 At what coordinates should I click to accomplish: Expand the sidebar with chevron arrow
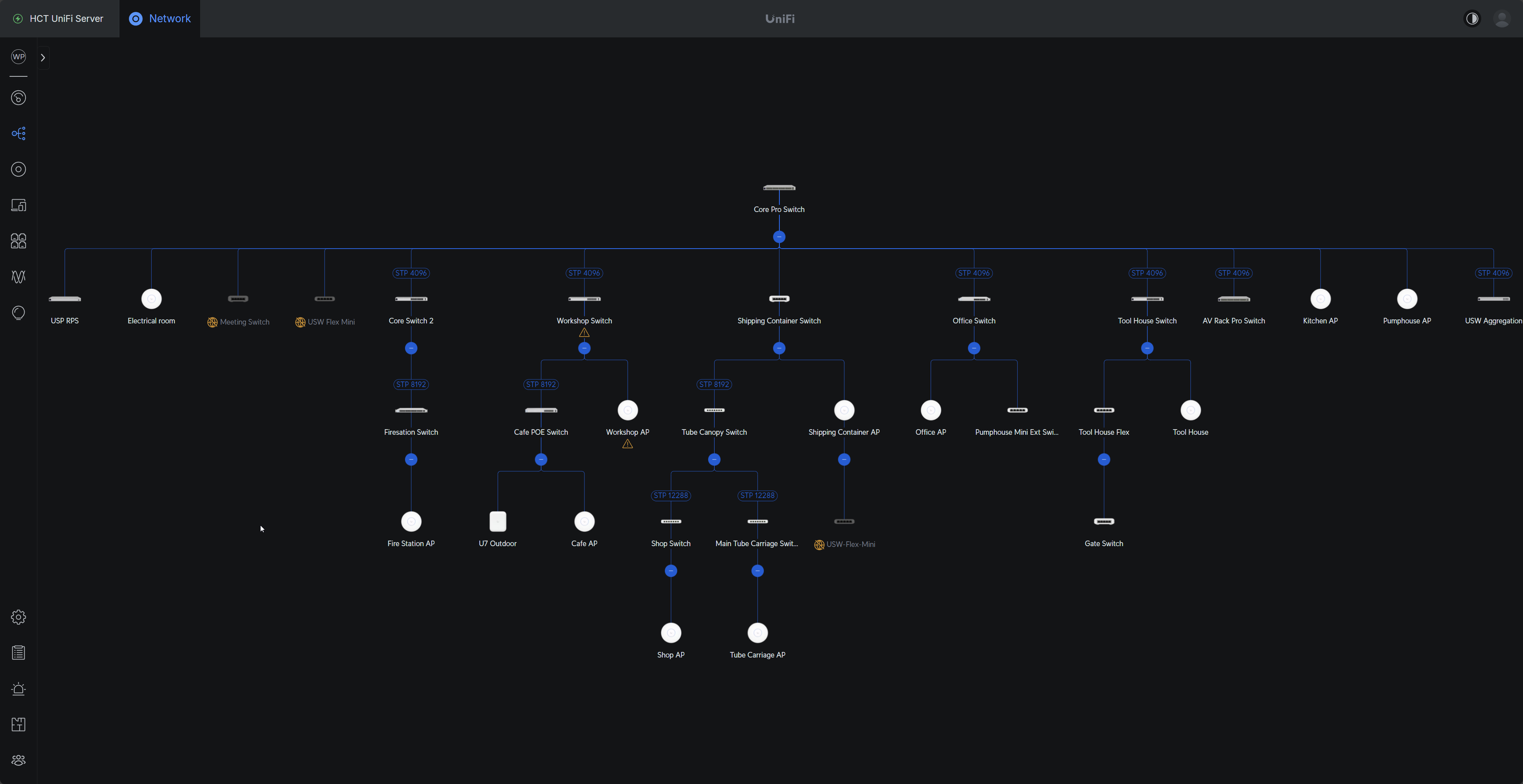pyautogui.click(x=43, y=57)
